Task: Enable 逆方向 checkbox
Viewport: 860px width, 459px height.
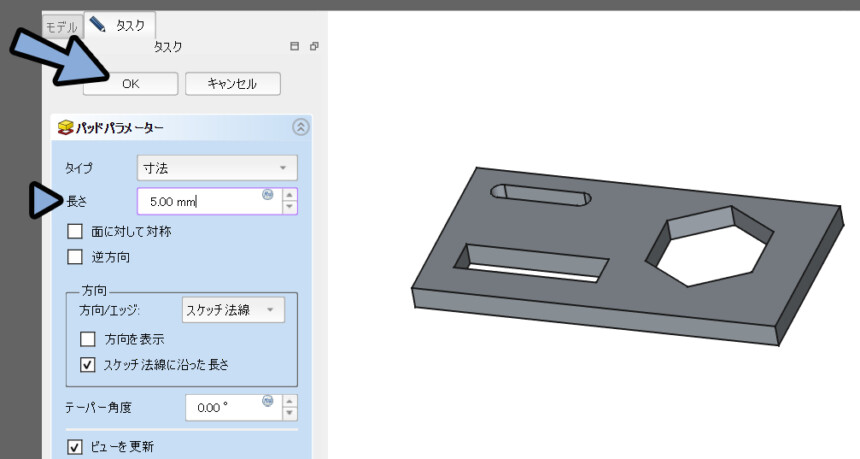Action: click(75, 257)
